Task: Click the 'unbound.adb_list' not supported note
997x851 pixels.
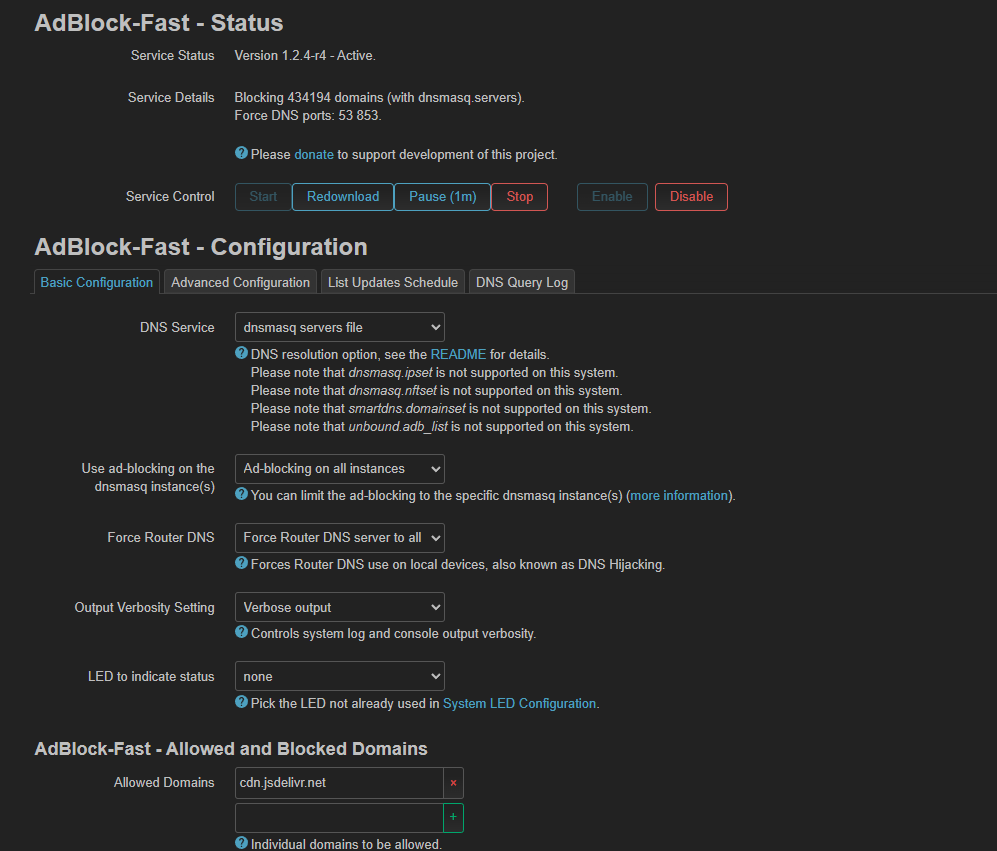Action: pyautogui.click(x=443, y=426)
